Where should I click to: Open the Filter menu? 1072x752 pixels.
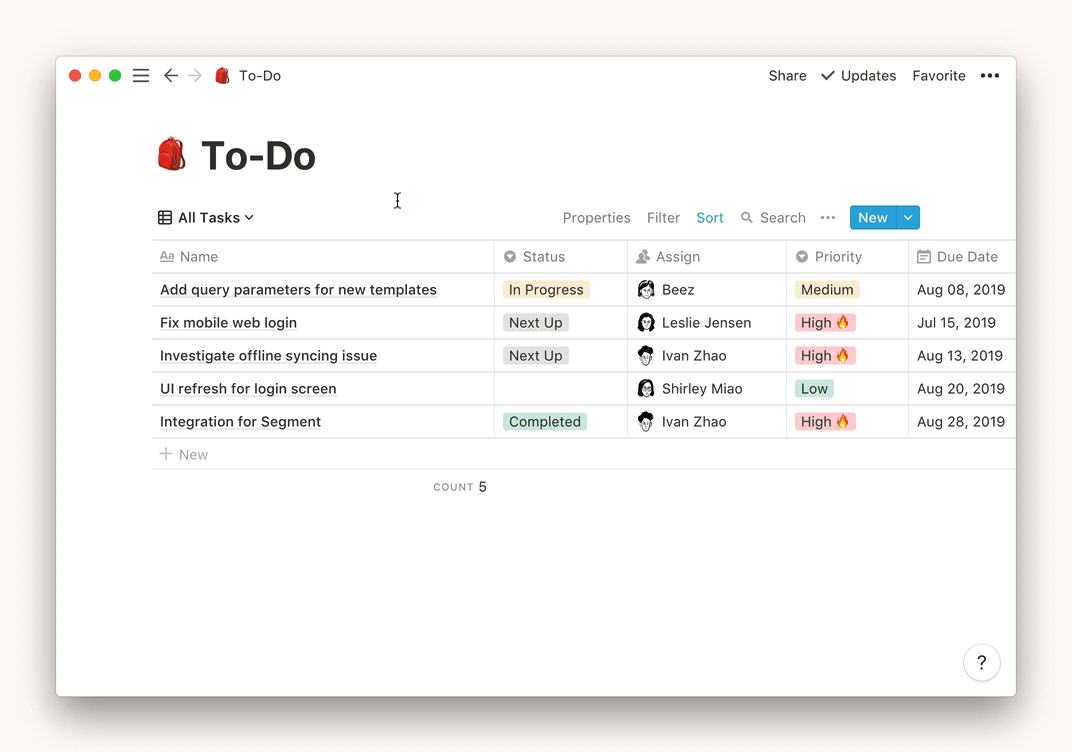click(663, 218)
